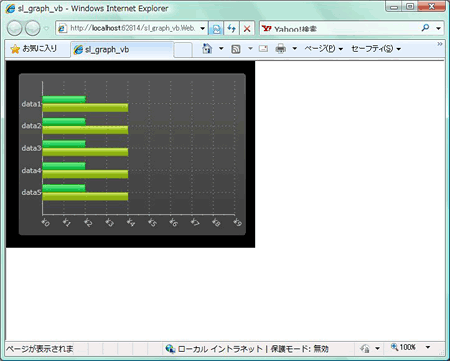Open the zoom level 100% dropdown
The height and width of the screenshot is (361, 450).
coord(428,347)
